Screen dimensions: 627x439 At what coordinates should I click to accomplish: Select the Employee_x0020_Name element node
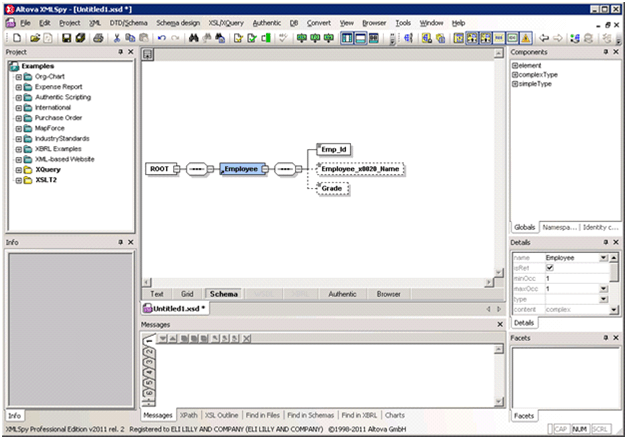(x=360, y=169)
